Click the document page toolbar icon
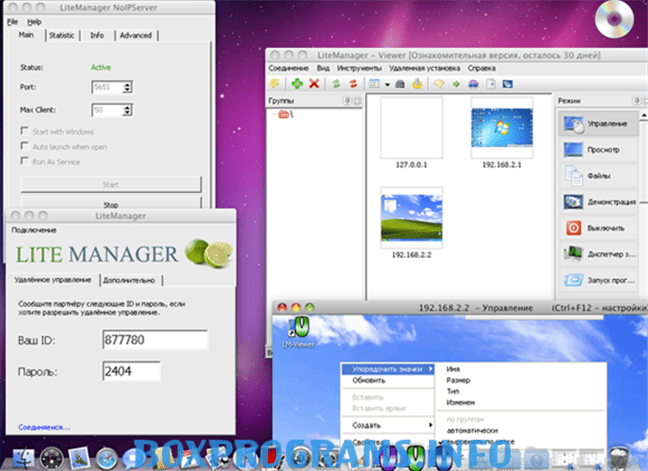The width and height of the screenshot is (648, 471). click(x=491, y=84)
